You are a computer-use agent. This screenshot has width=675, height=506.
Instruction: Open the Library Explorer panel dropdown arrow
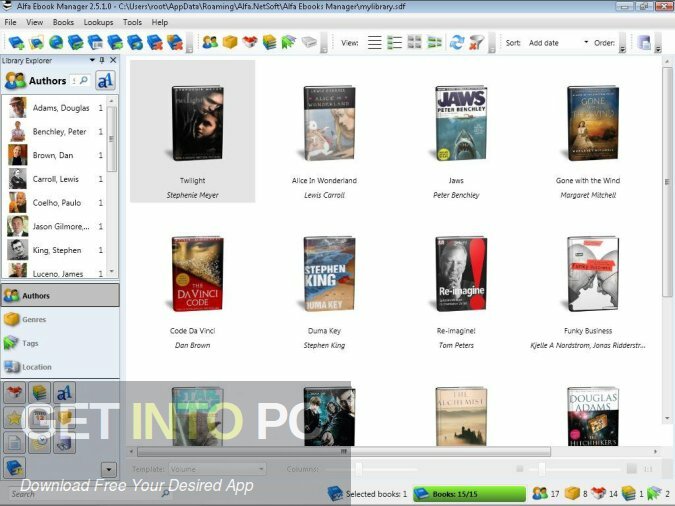tap(92, 60)
